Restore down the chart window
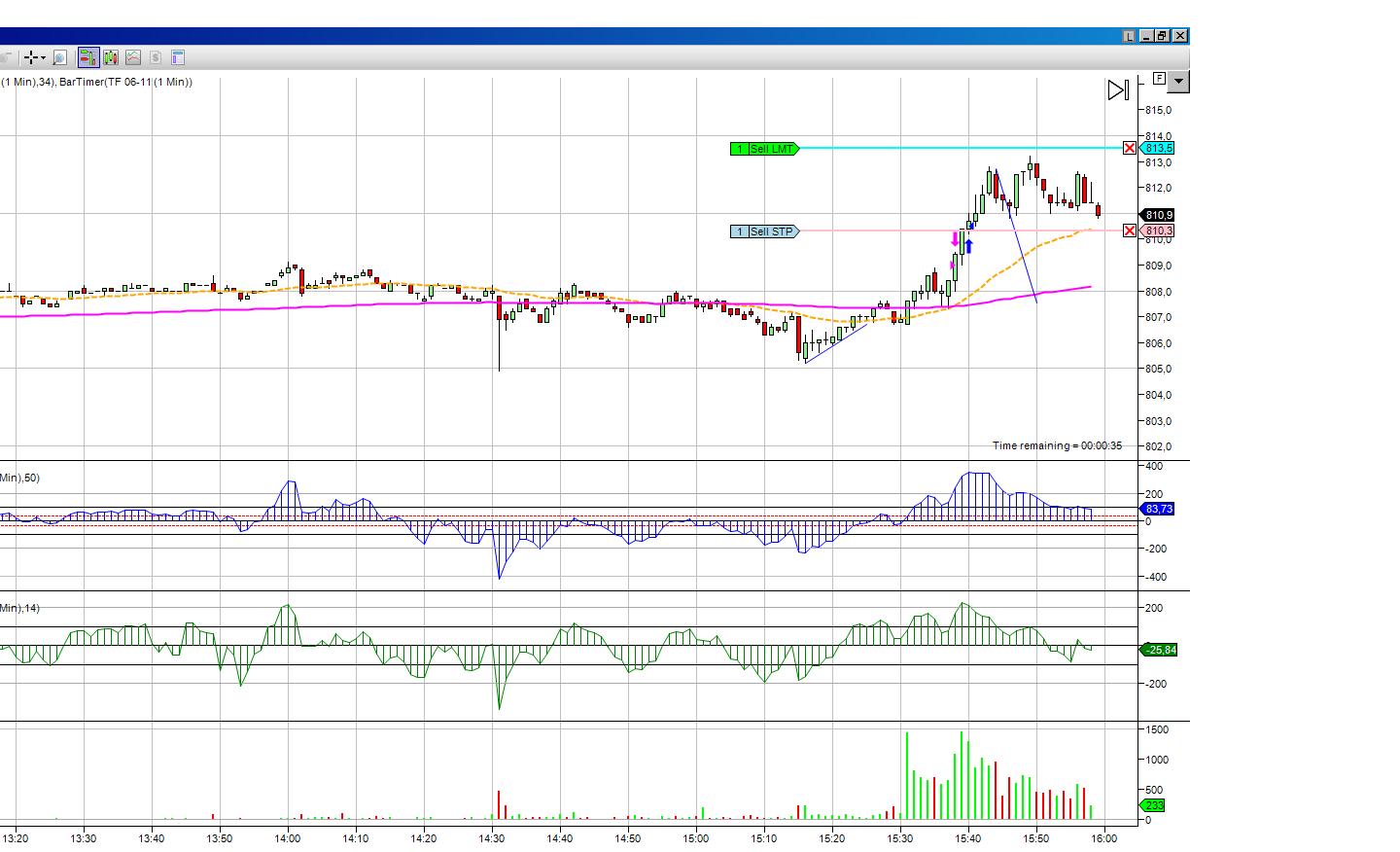 coord(1162,36)
